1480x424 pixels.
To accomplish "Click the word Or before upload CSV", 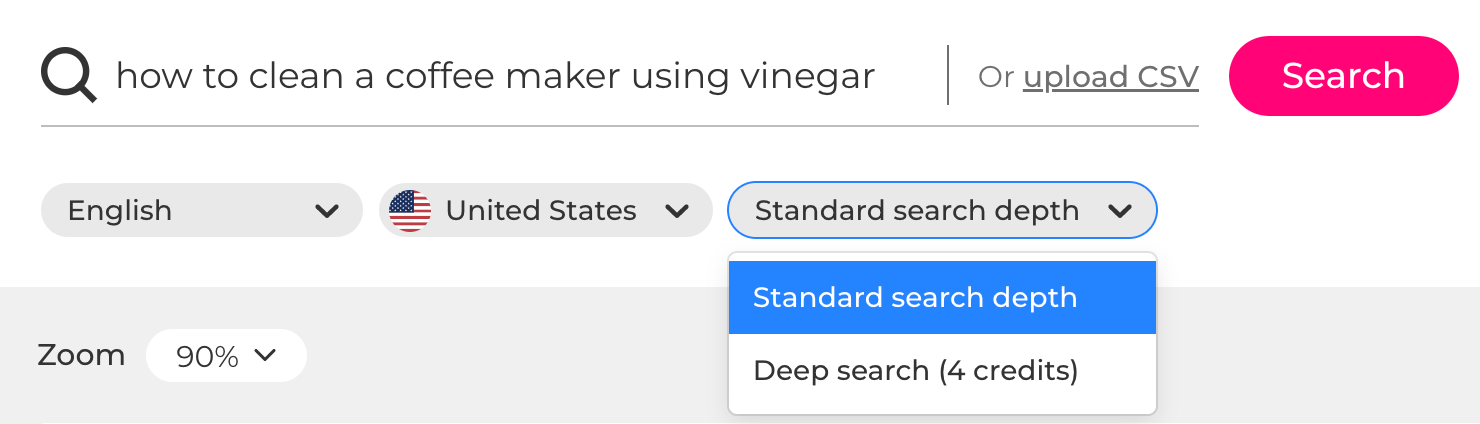I will [x=996, y=77].
